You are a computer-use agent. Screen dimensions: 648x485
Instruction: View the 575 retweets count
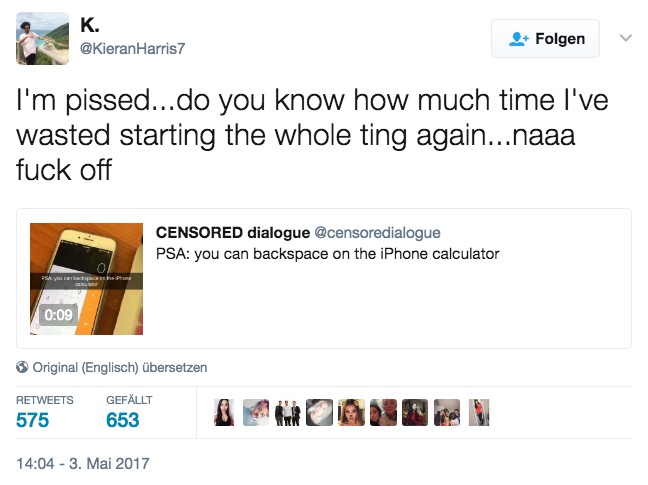point(33,420)
